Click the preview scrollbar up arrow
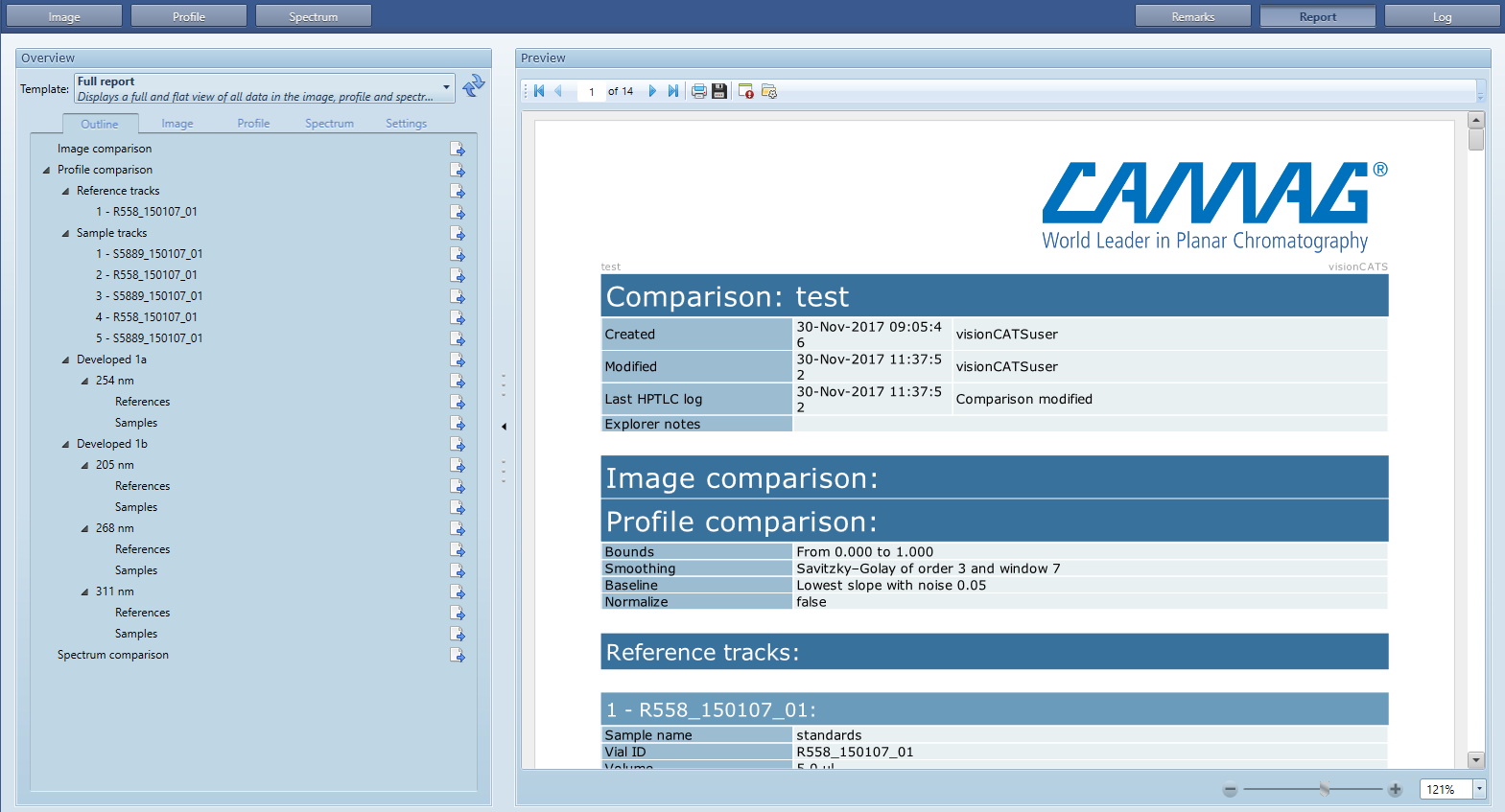Viewport: 1505px width, 812px height. click(x=1476, y=120)
